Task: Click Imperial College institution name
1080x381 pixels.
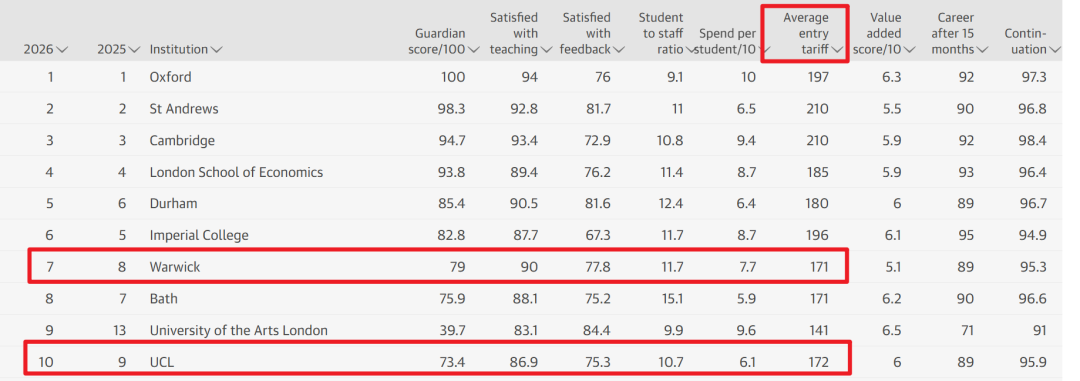Action: [x=199, y=236]
